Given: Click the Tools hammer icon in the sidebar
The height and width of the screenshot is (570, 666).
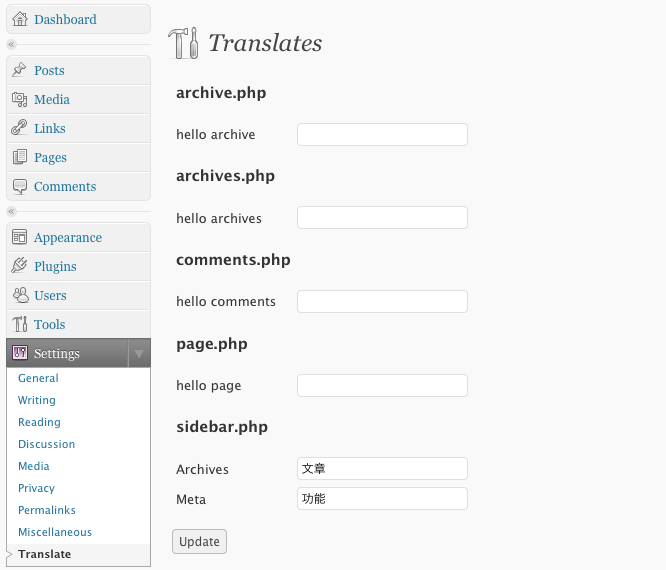Looking at the screenshot, I should 20,324.
